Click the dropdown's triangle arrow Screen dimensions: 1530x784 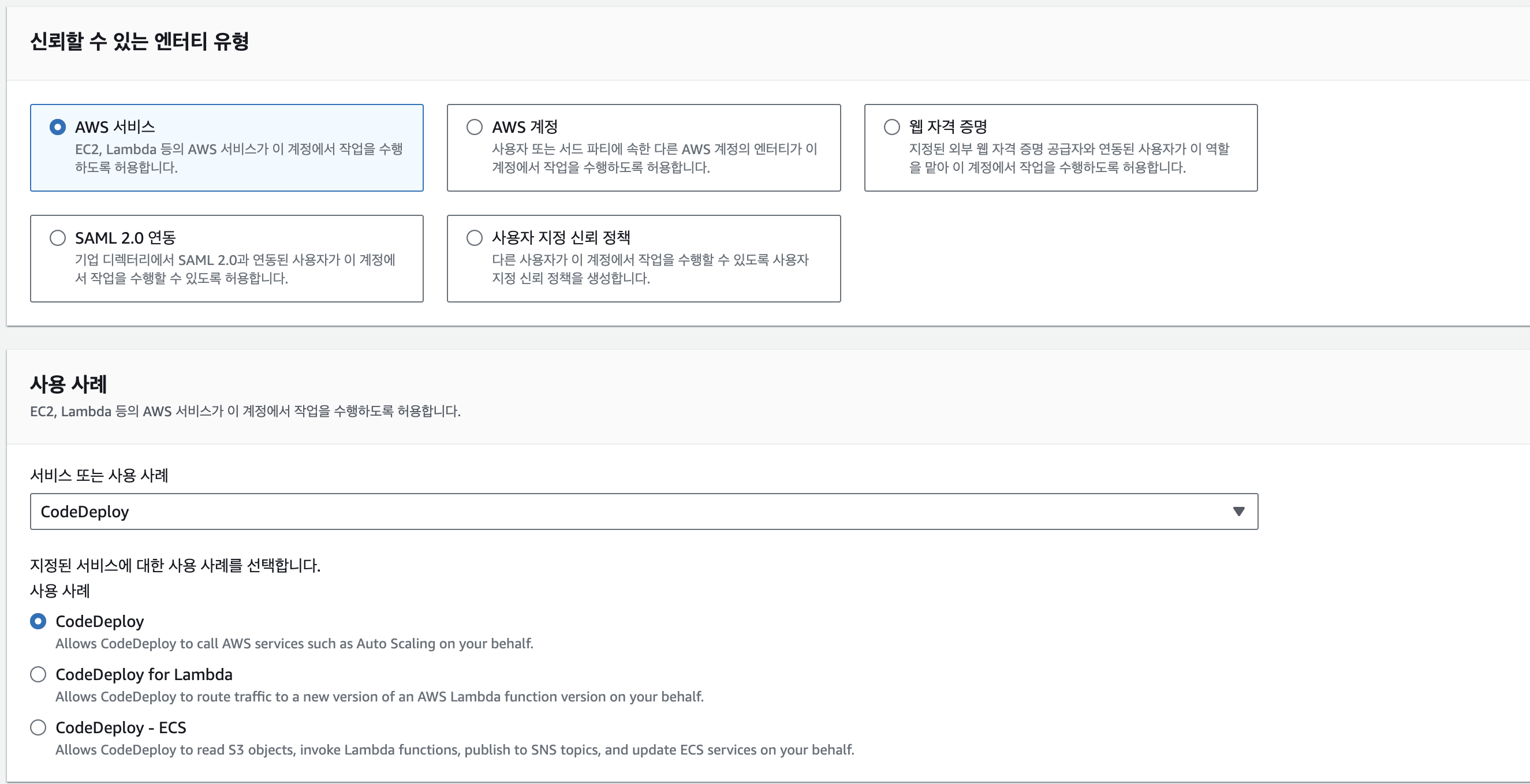(x=1239, y=512)
